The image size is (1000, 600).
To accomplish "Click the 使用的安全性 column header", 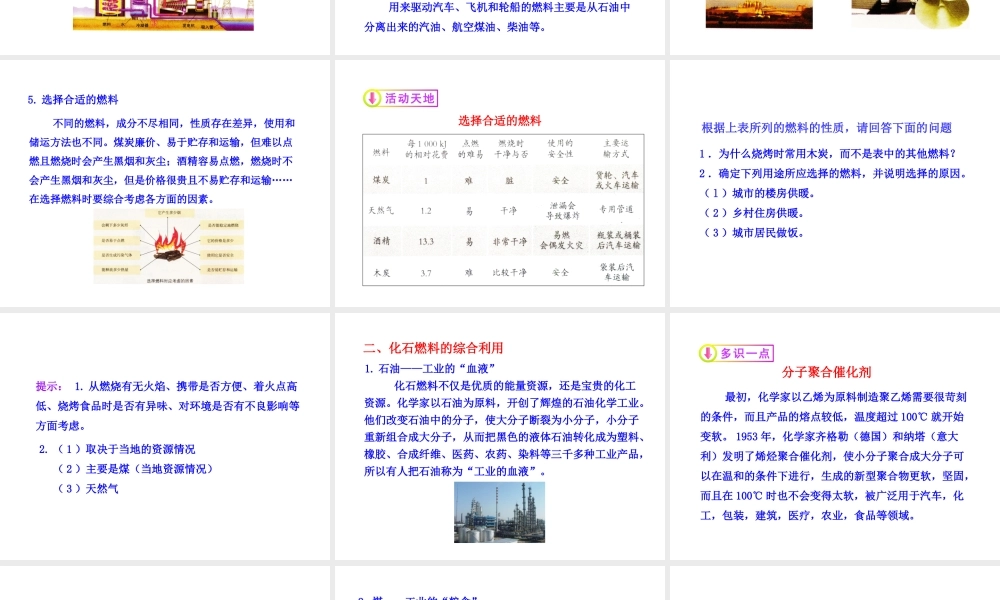I will (561, 149).
